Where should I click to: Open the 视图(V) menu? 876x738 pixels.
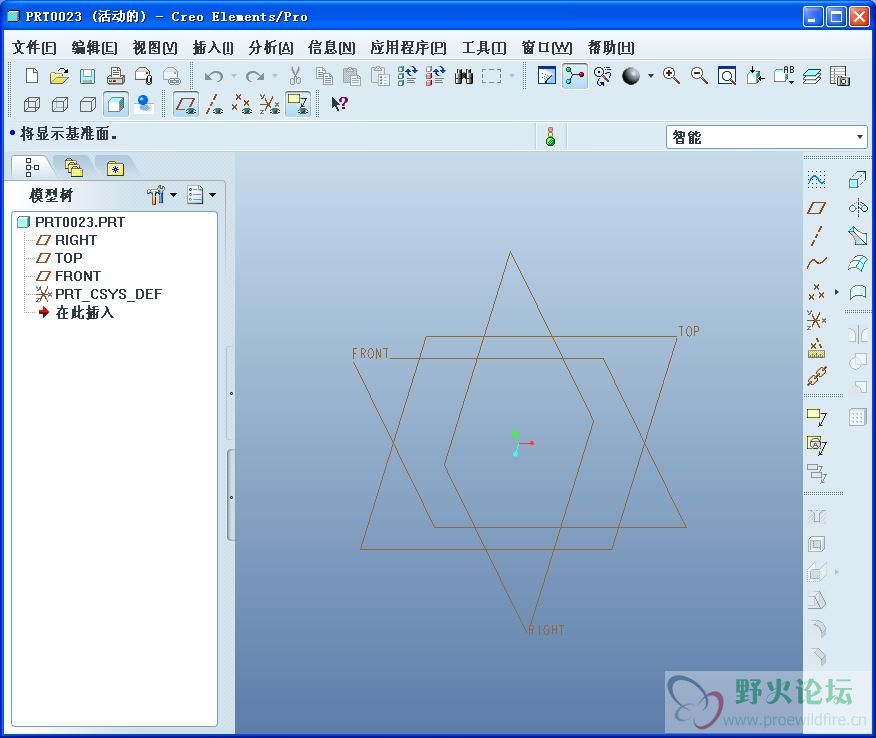[x=155, y=47]
